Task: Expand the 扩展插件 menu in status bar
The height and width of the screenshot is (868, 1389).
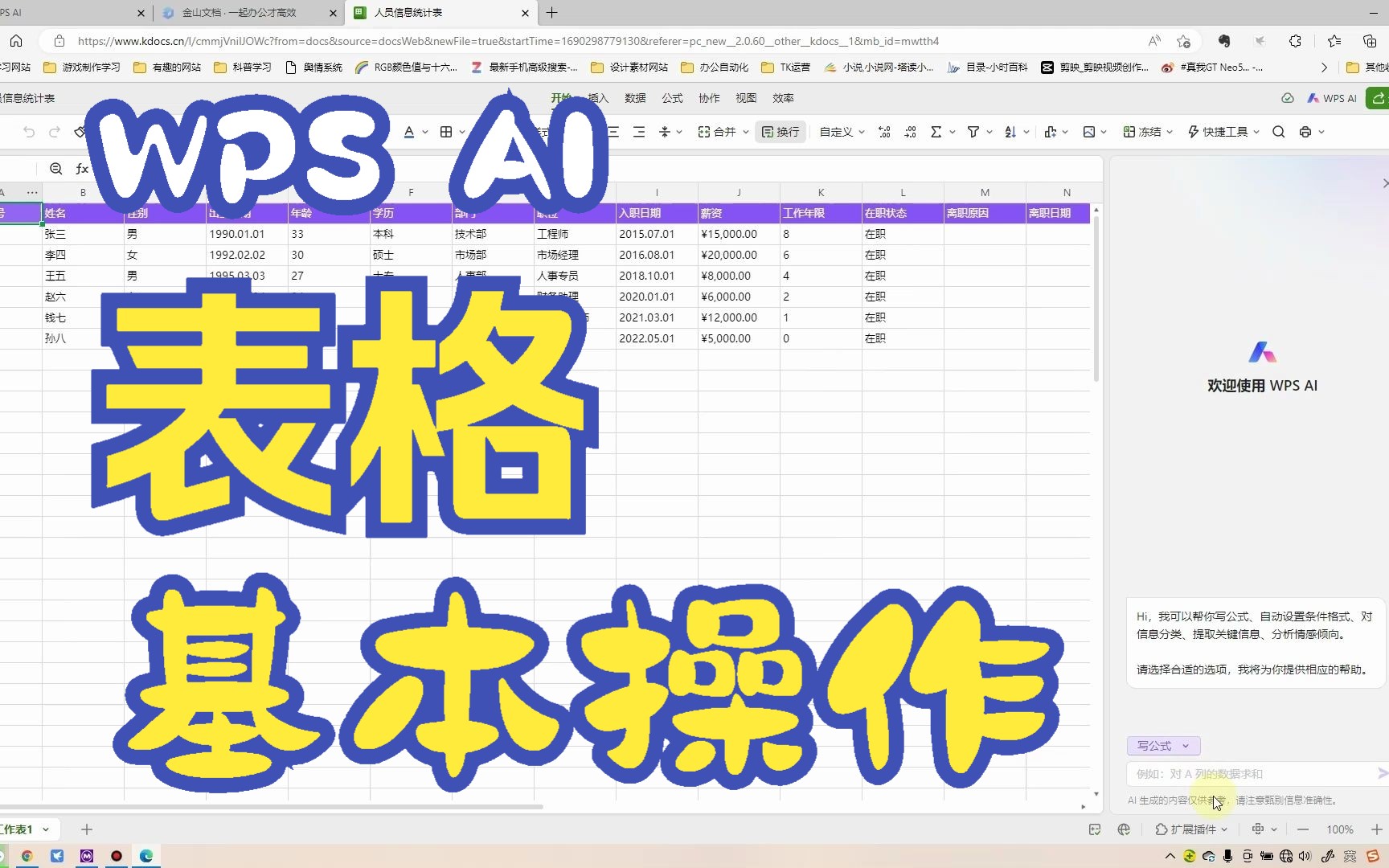Action: (1191, 829)
